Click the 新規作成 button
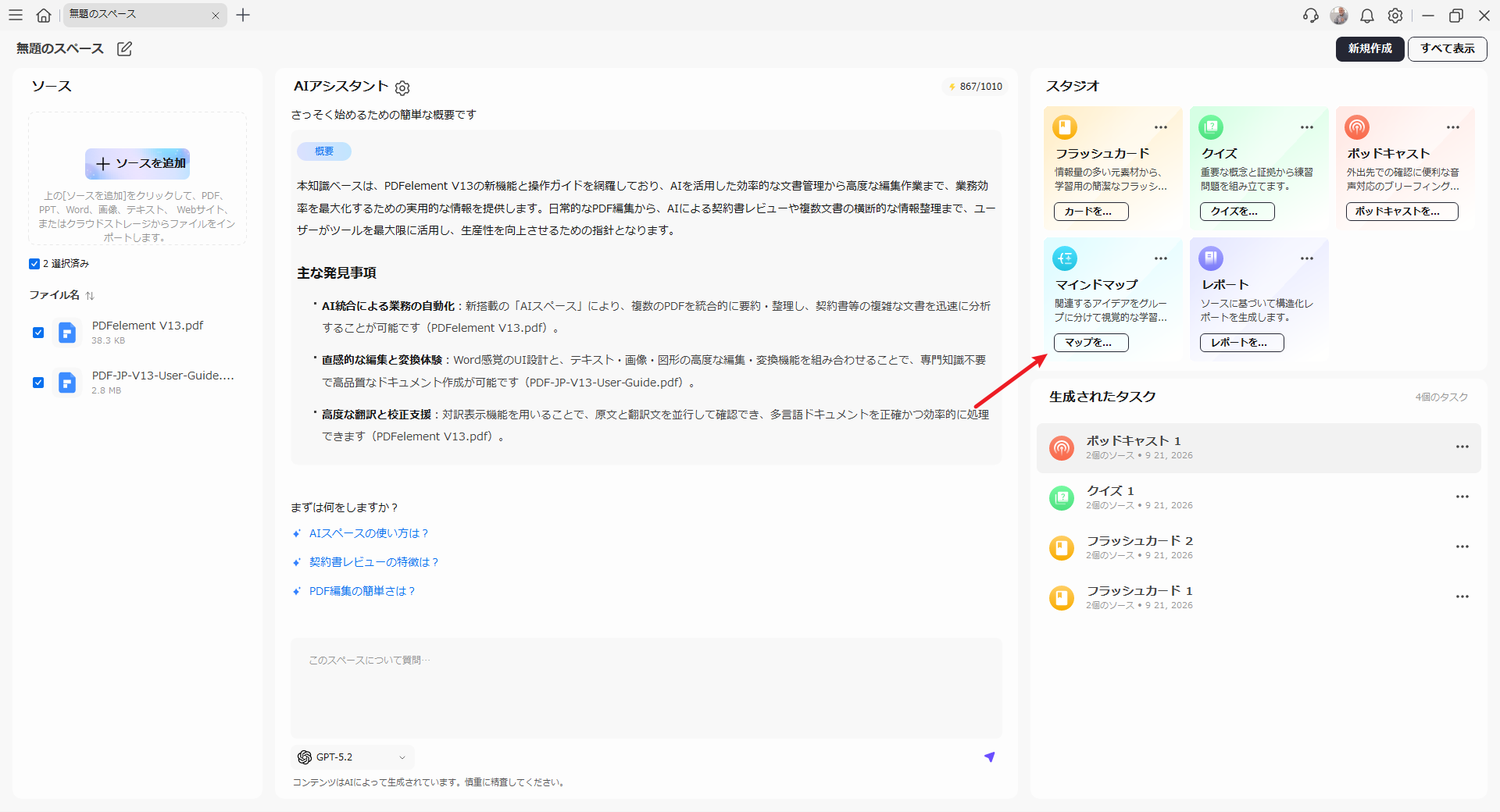 (1370, 48)
